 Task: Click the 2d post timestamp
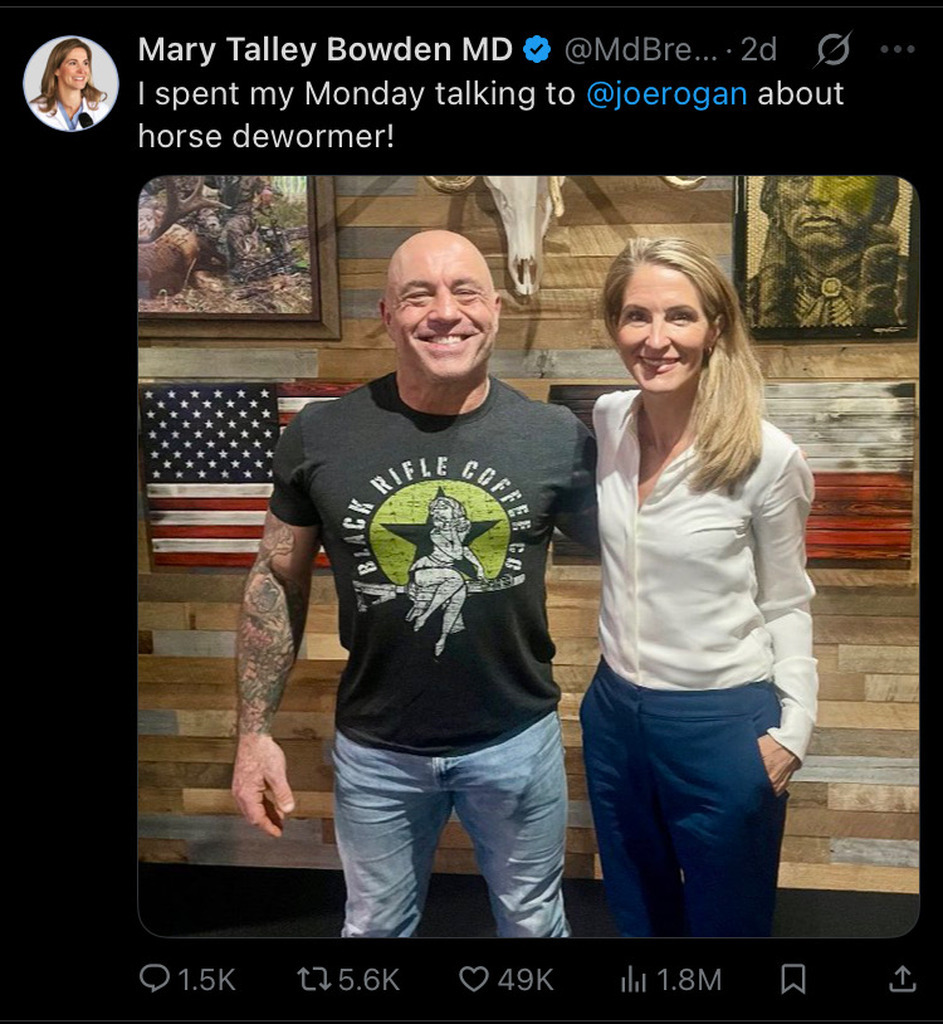click(758, 49)
